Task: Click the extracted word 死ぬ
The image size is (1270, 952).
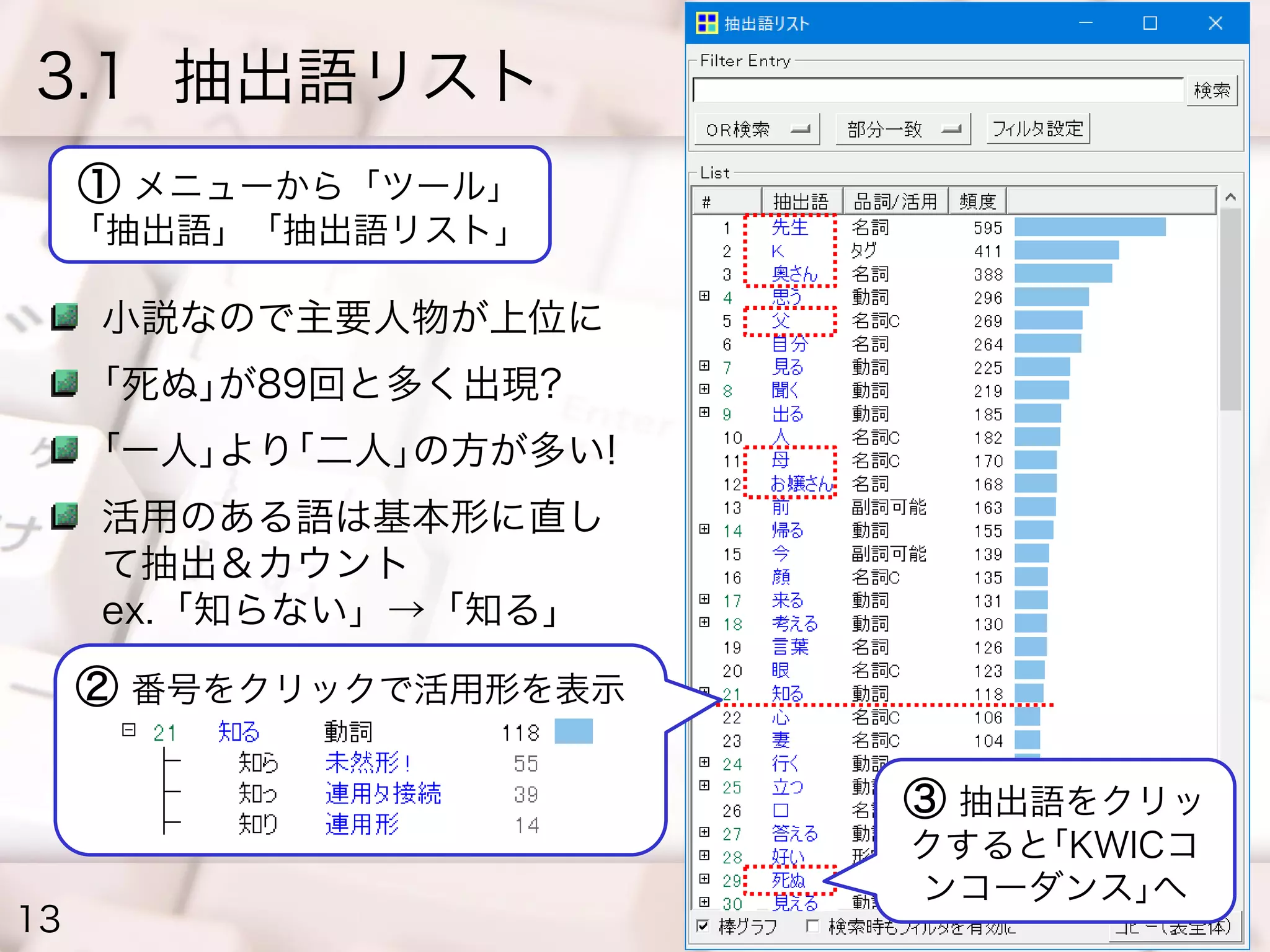Action: click(x=788, y=880)
